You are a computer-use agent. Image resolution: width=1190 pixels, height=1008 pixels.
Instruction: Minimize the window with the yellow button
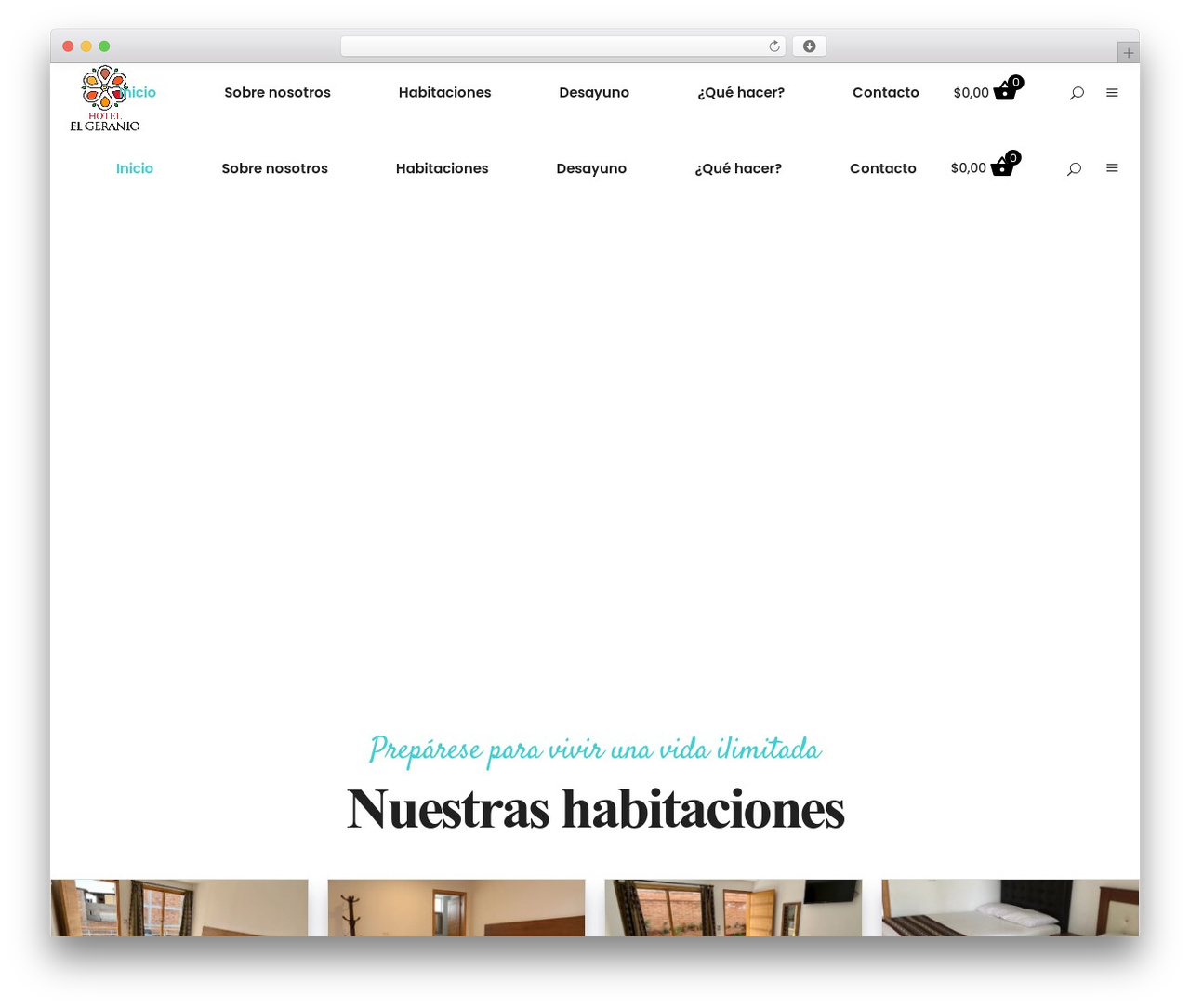tap(86, 46)
